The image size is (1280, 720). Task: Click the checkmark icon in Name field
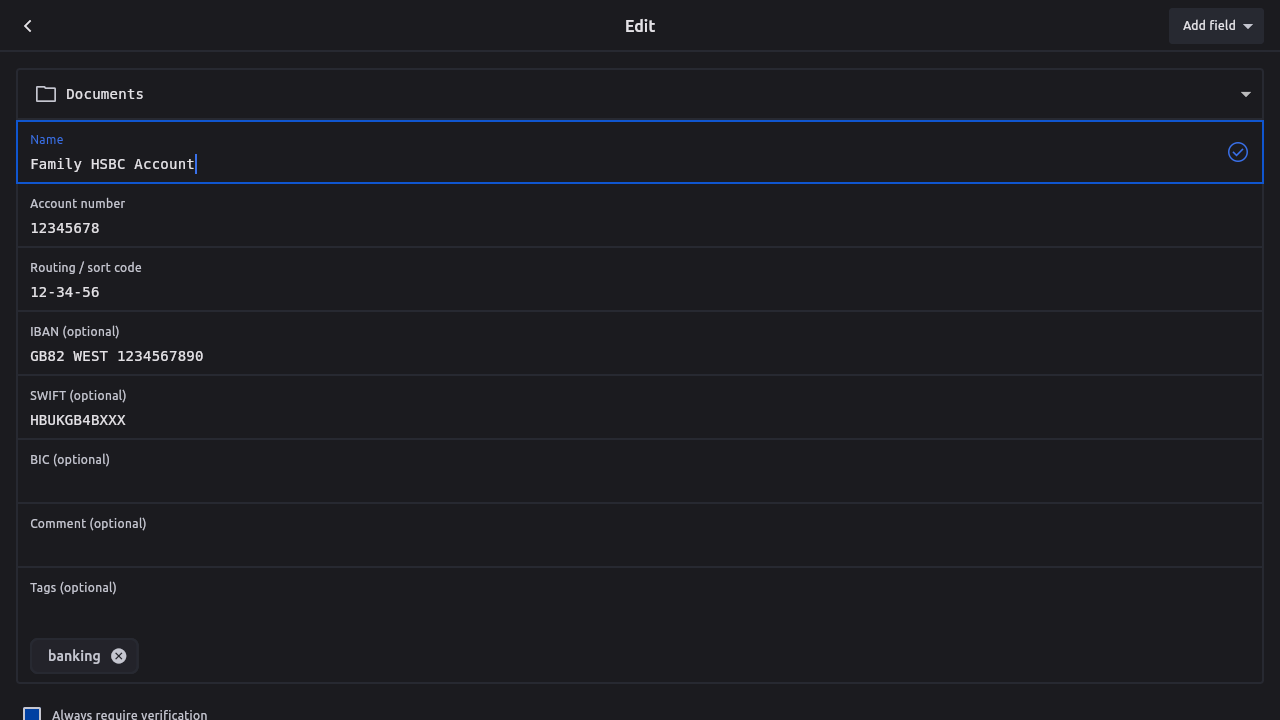[x=1238, y=152]
